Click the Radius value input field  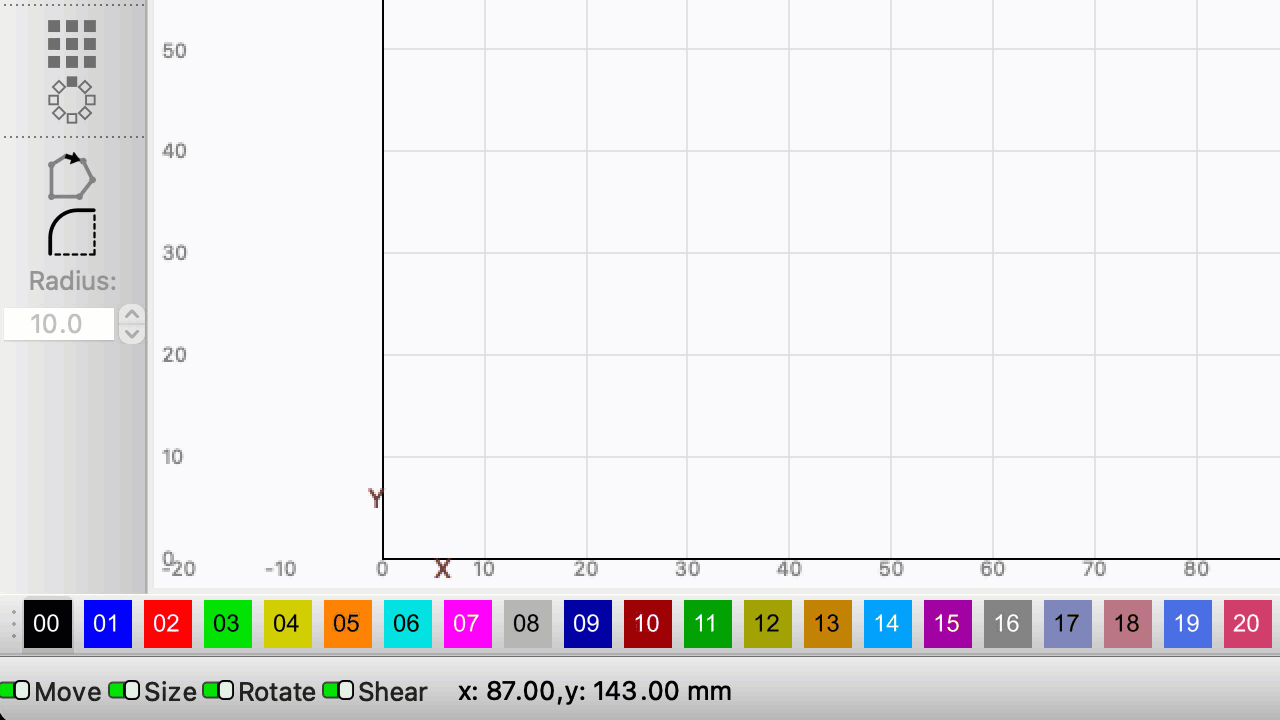click(59, 324)
